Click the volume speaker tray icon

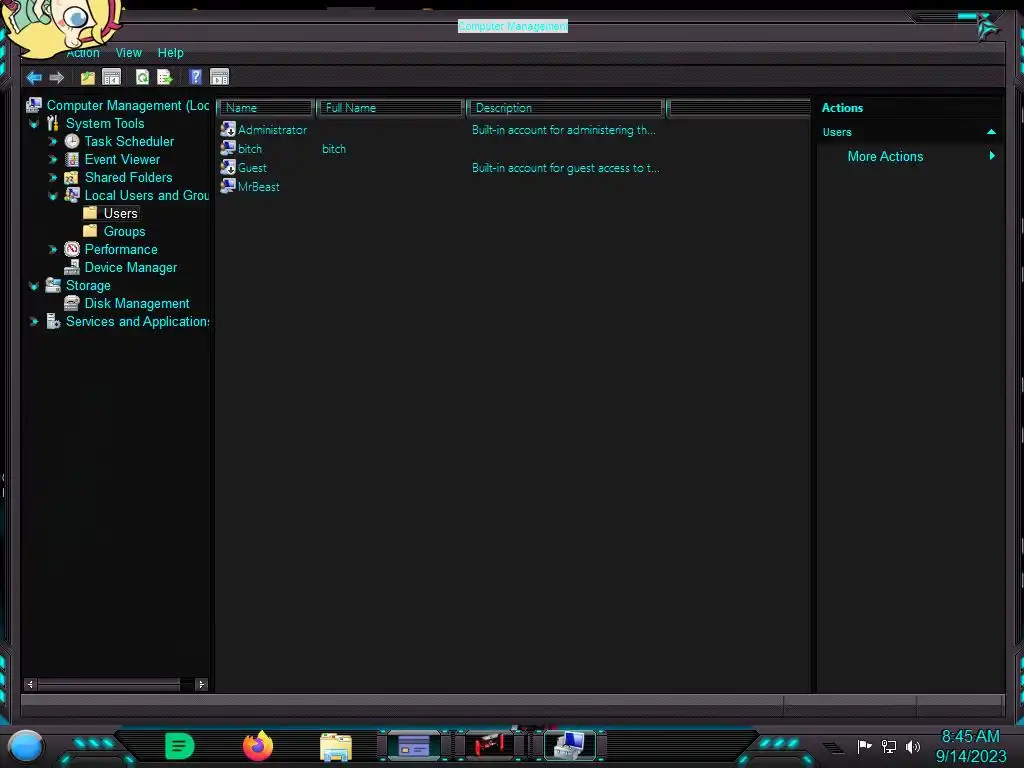click(x=913, y=746)
